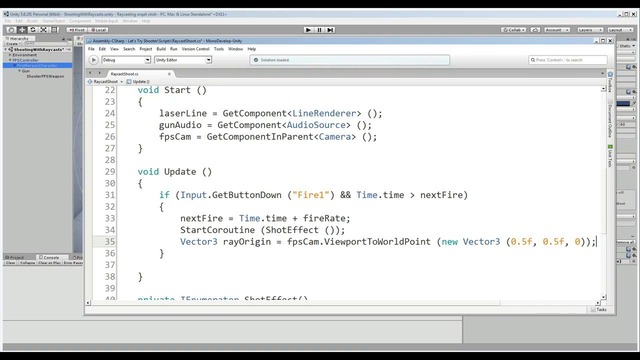Open MonoDevelop Tools menu

click(x=219, y=49)
